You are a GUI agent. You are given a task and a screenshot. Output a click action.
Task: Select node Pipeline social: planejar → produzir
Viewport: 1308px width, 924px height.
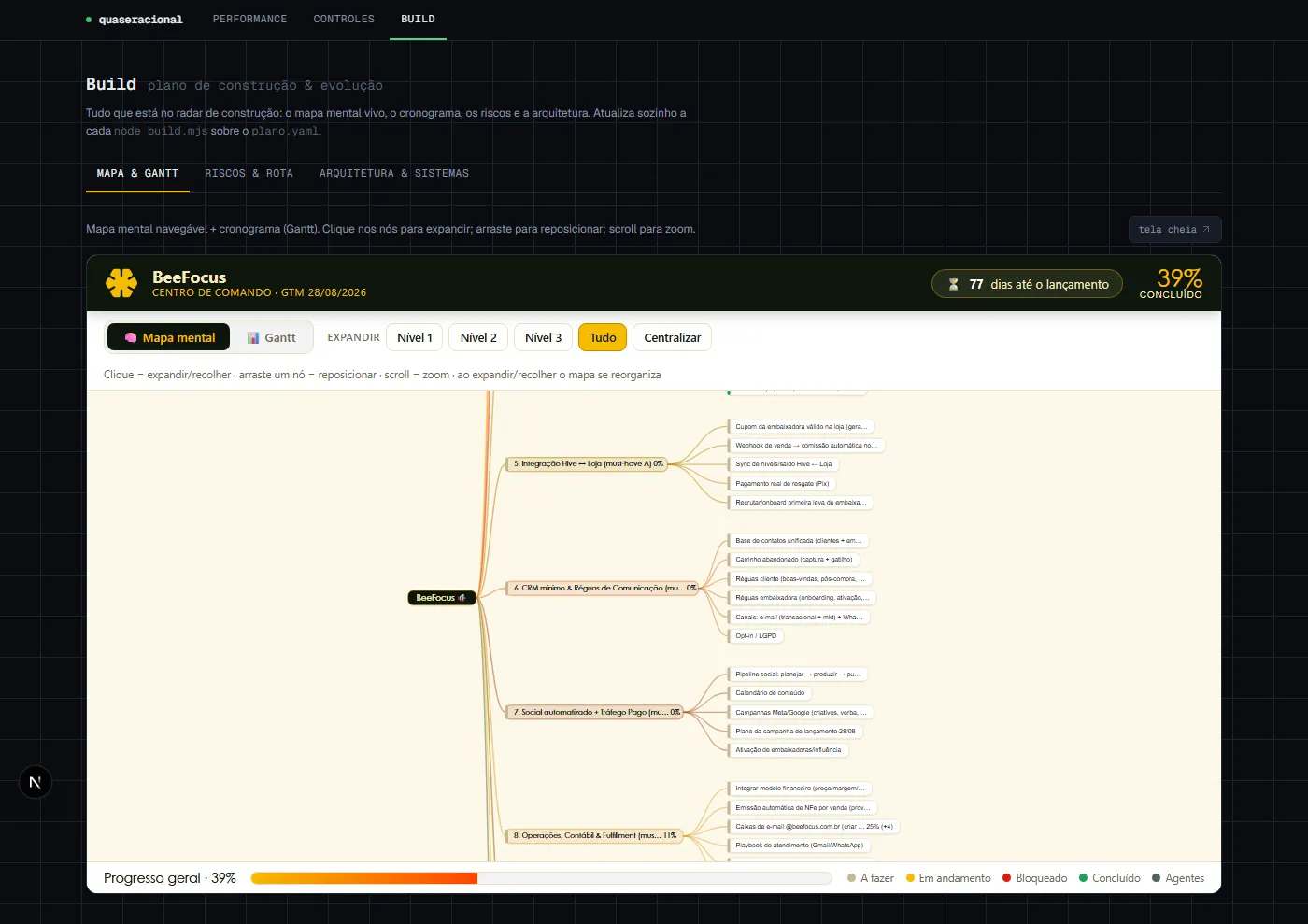click(798, 675)
